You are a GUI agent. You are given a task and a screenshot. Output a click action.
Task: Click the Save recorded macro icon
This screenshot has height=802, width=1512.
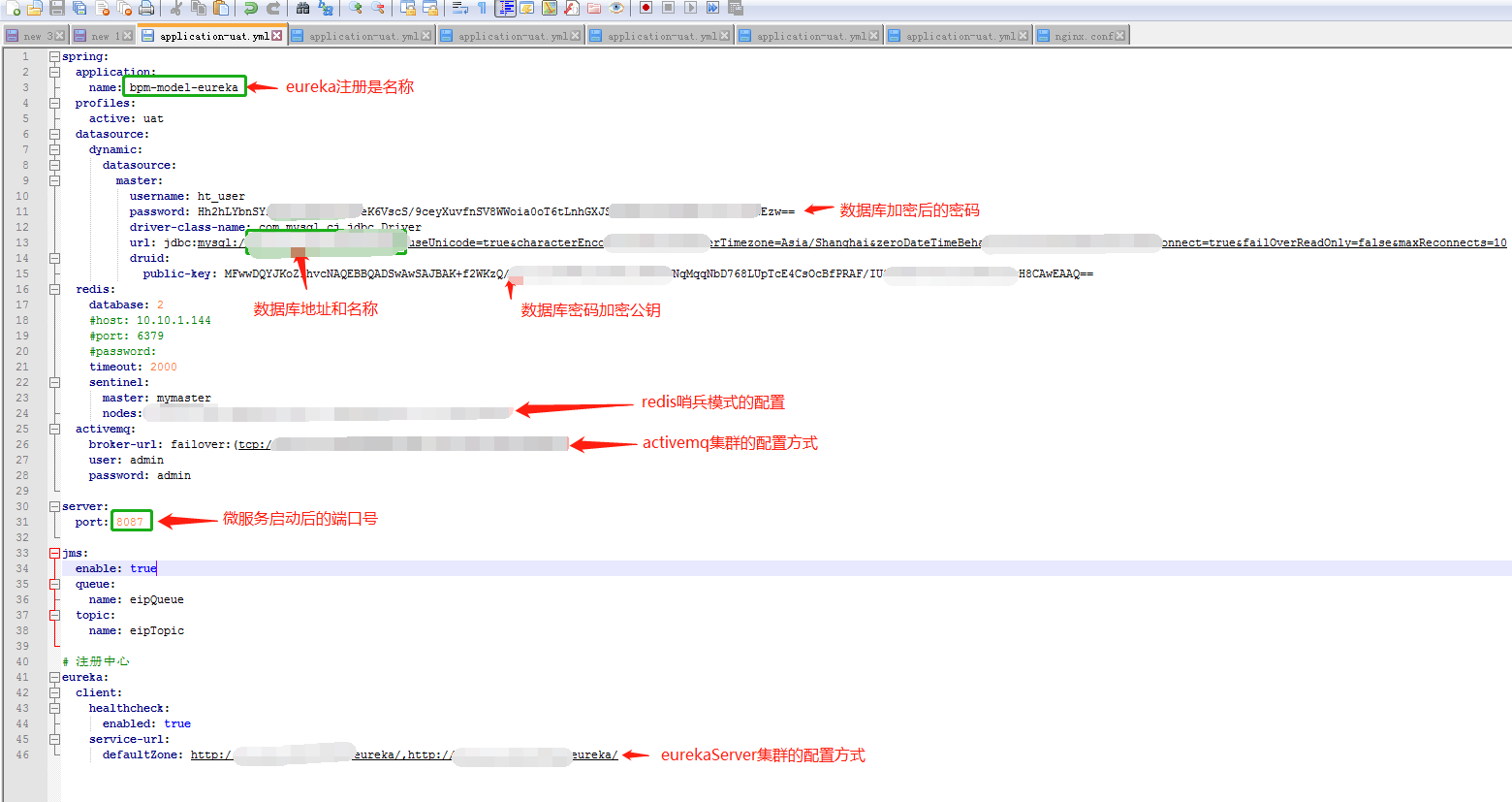(736, 8)
